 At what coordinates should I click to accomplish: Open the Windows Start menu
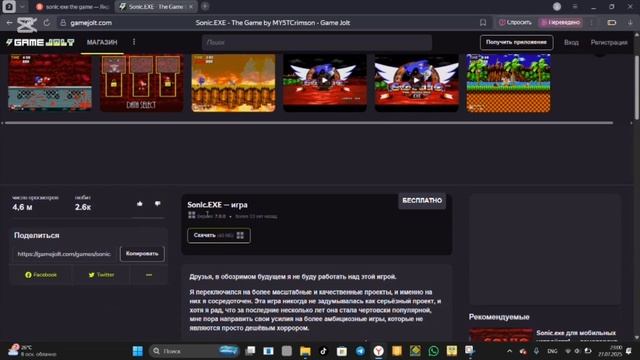point(138,351)
